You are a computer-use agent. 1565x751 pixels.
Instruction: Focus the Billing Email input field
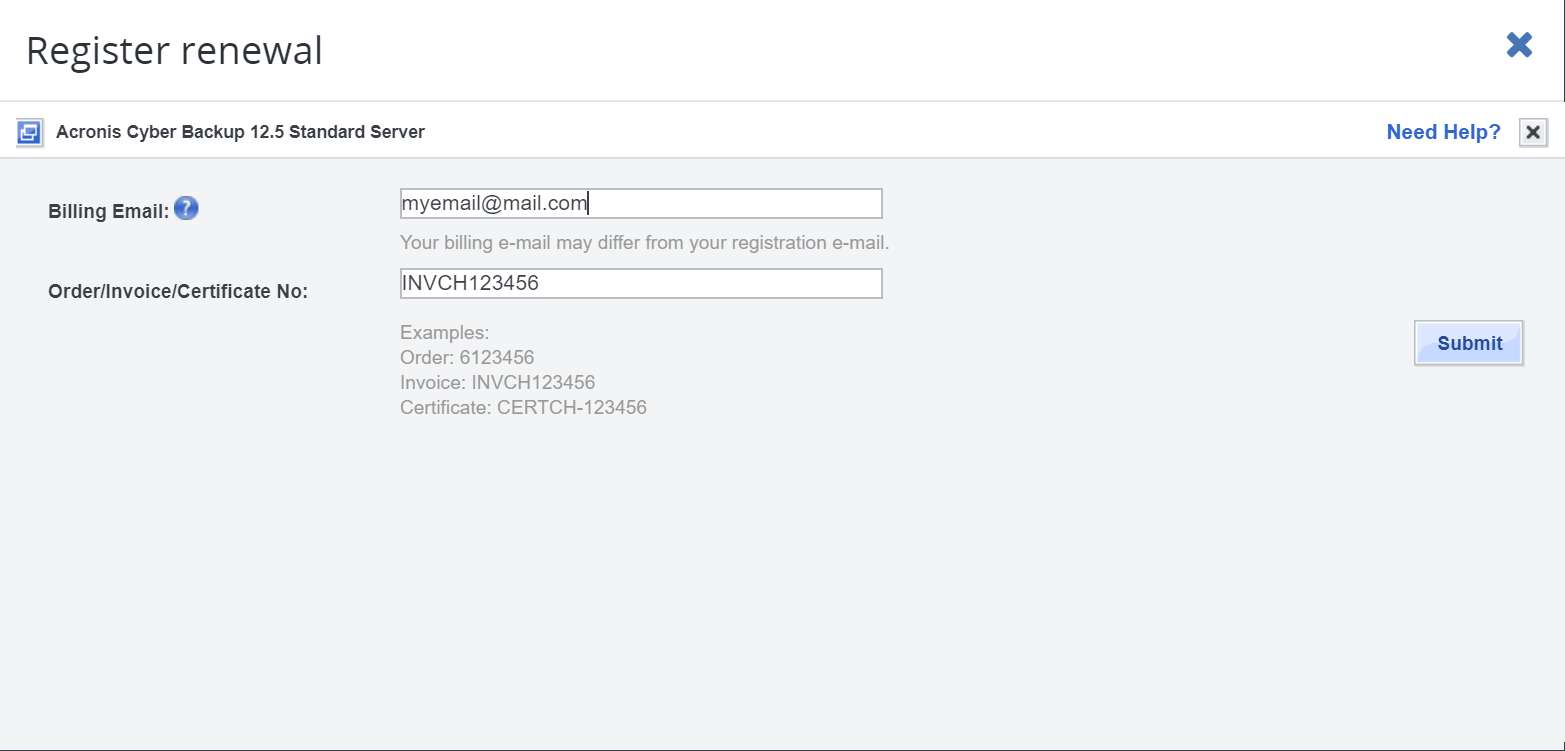[x=641, y=203]
